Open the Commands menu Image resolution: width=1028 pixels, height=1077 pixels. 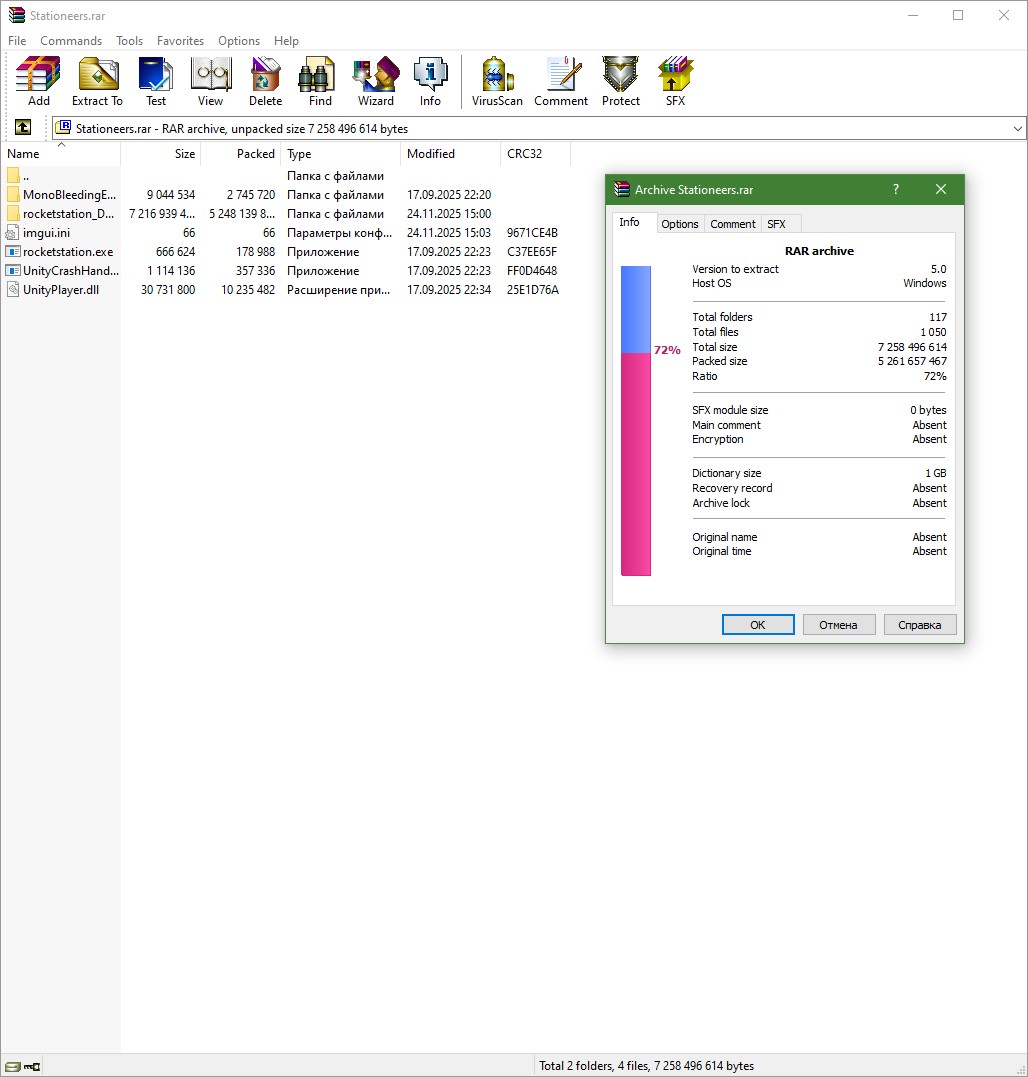click(x=71, y=41)
